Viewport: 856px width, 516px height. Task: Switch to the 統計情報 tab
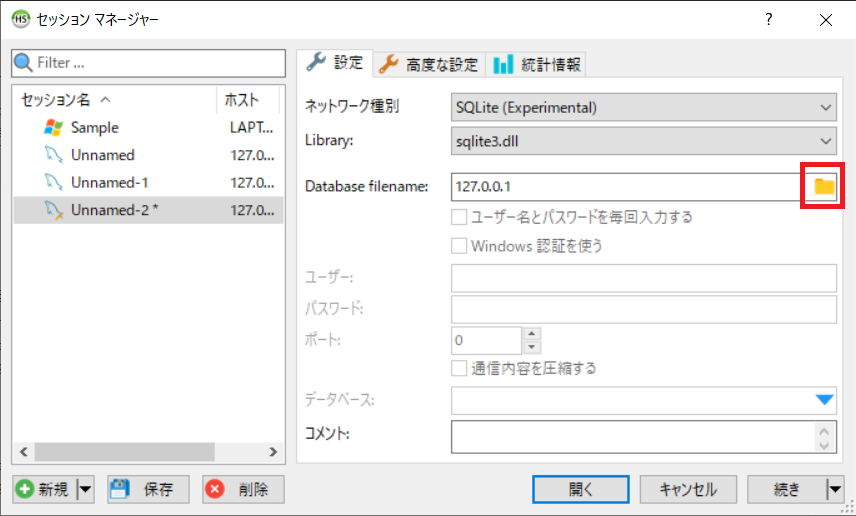click(x=536, y=64)
